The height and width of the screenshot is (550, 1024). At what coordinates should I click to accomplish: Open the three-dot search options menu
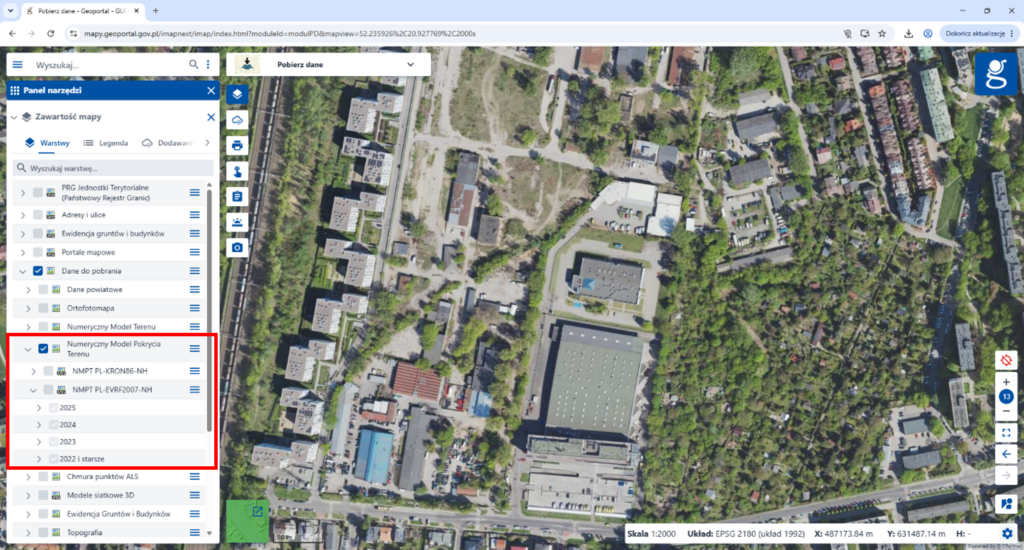click(208, 65)
